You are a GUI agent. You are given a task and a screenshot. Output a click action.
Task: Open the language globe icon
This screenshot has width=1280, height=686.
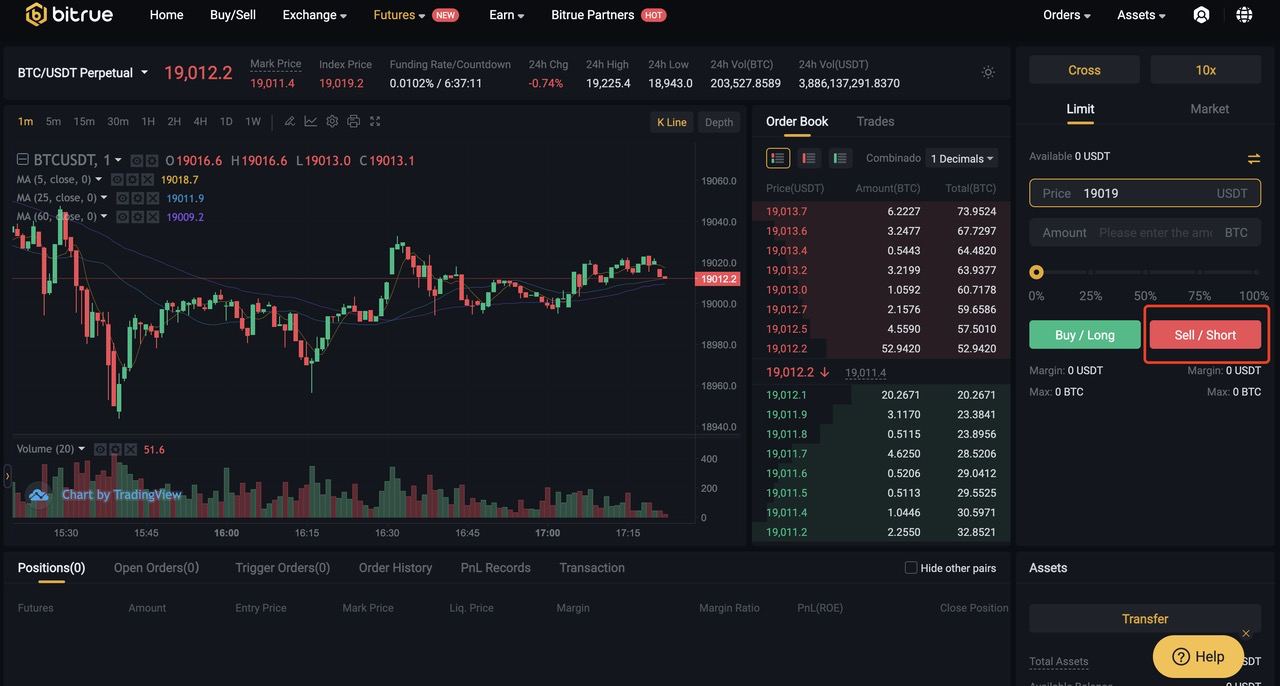[x=1244, y=15]
